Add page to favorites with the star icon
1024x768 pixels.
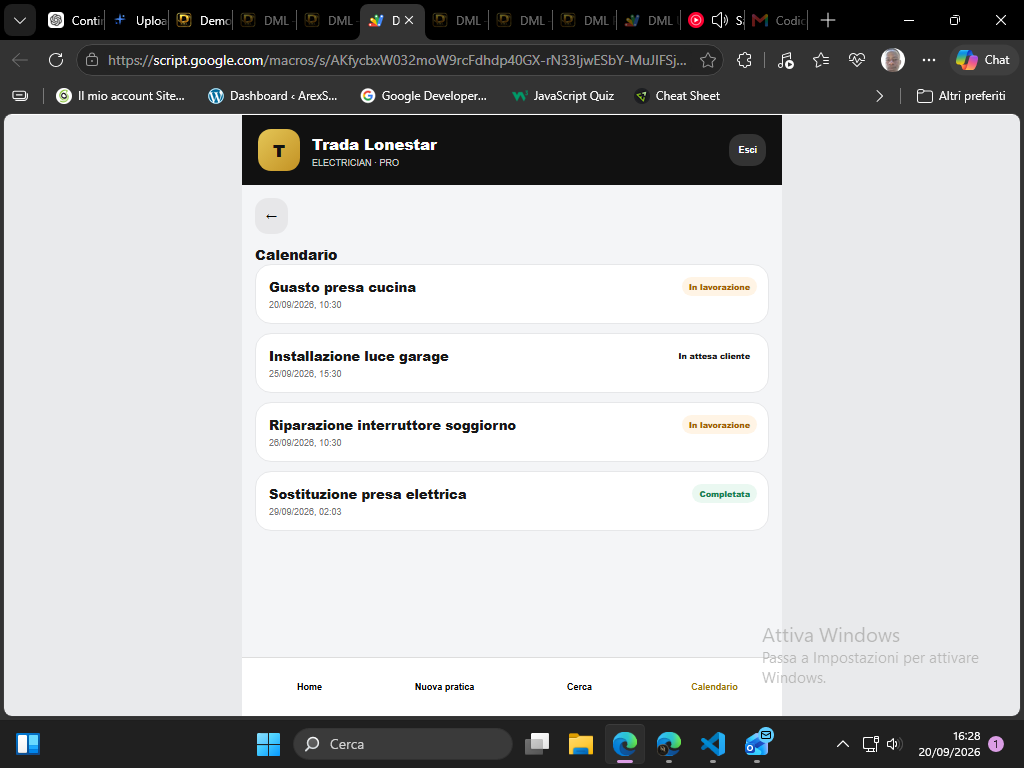click(707, 60)
